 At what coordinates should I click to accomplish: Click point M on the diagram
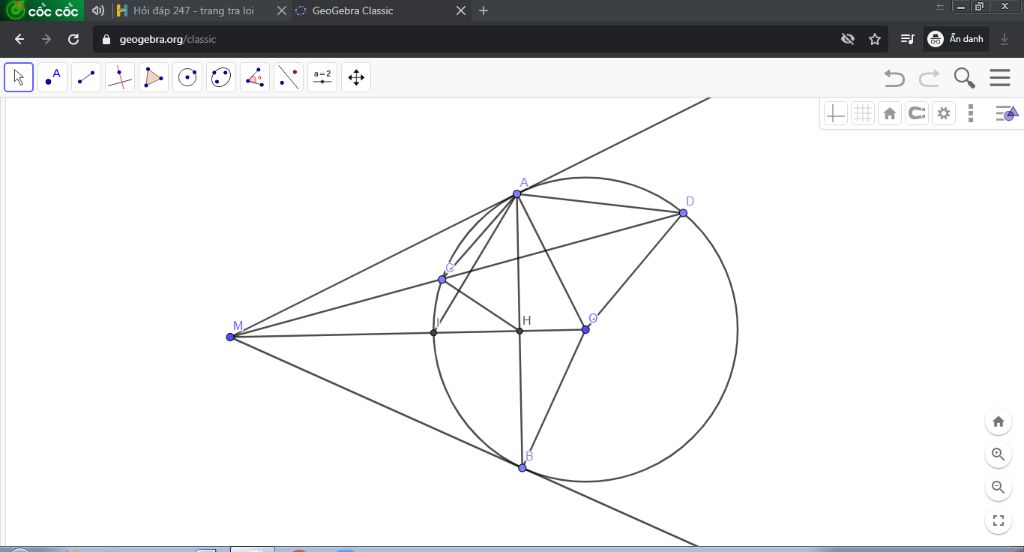pos(230,337)
